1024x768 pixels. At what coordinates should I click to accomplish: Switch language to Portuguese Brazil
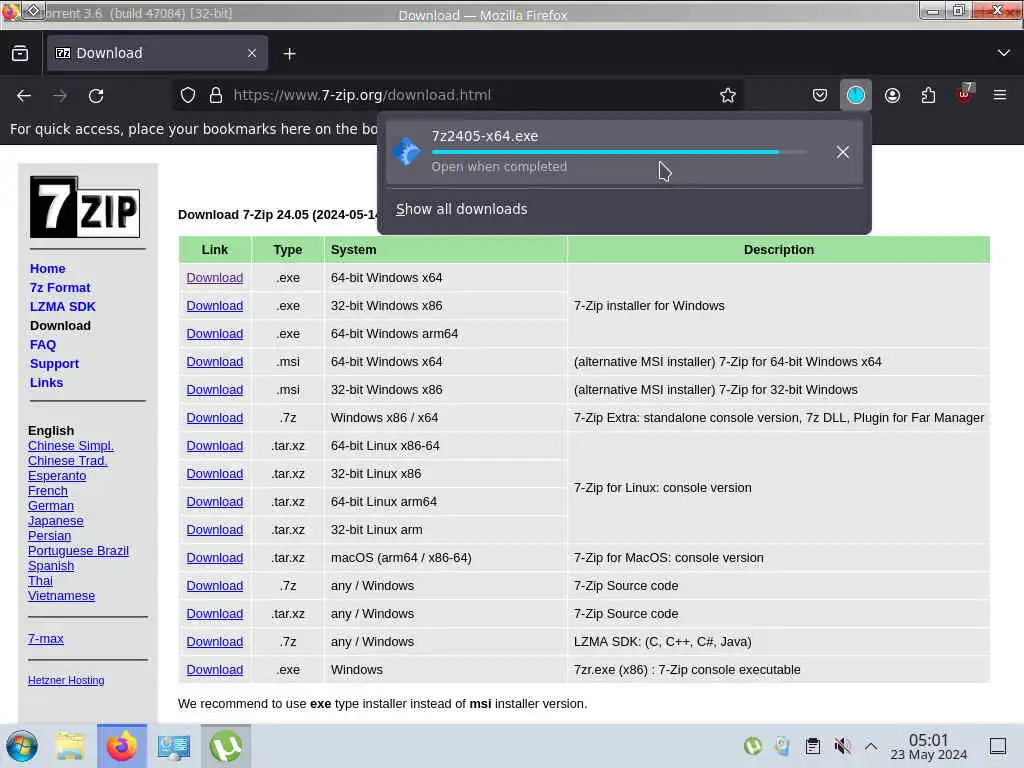[78, 551]
